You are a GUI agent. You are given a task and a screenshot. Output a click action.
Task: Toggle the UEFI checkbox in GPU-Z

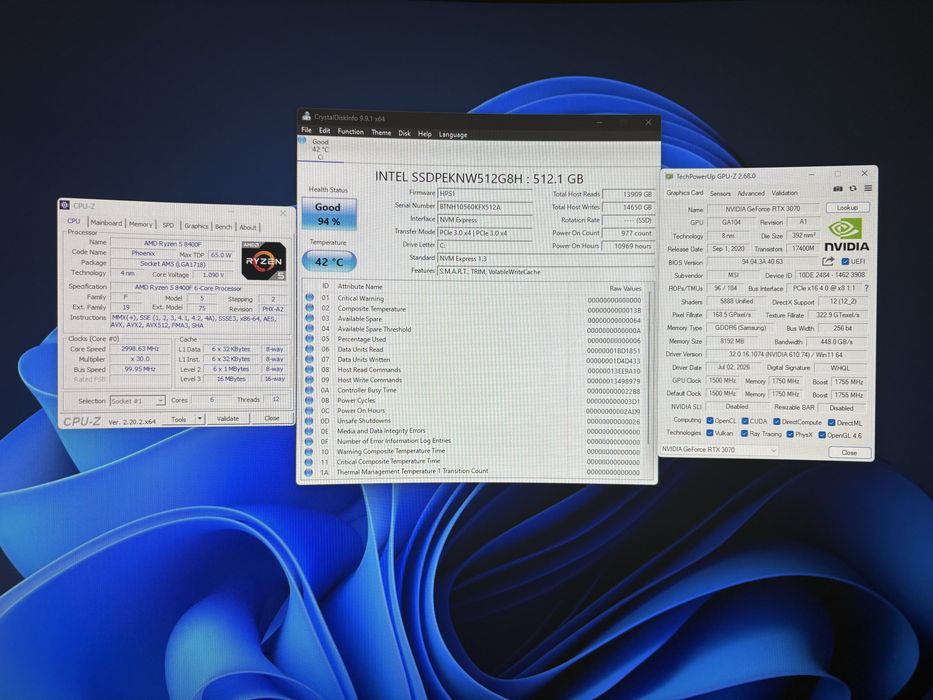(845, 261)
